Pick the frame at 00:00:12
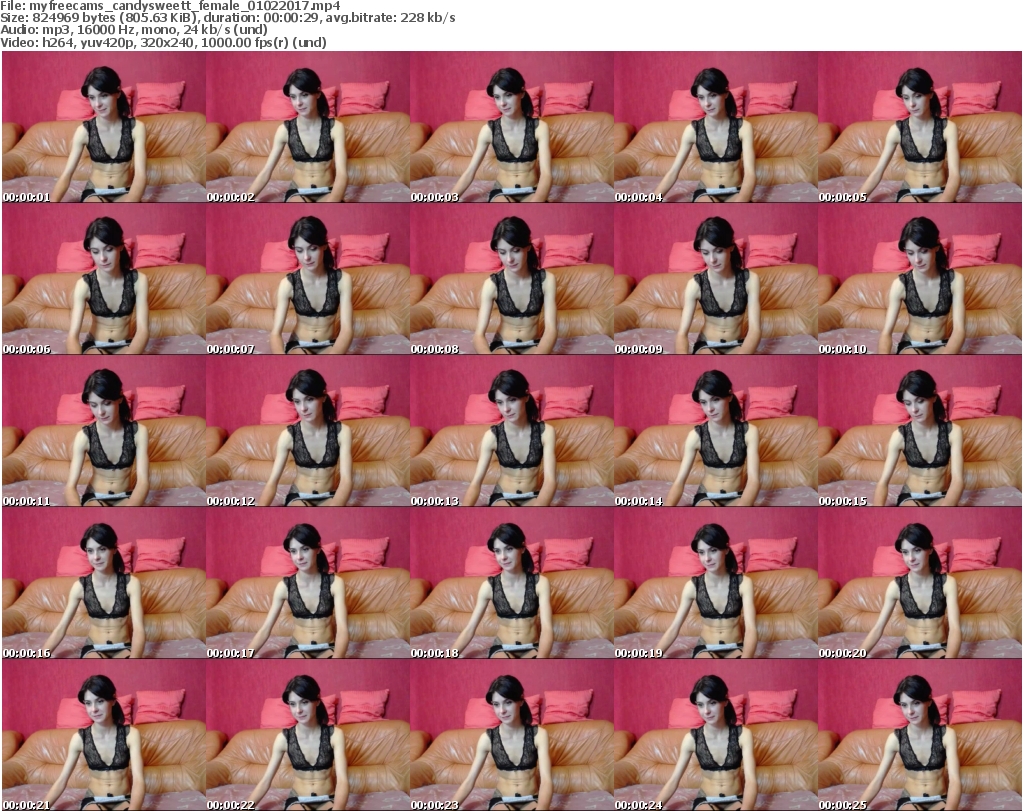This screenshot has width=1024, height=811. (308, 431)
